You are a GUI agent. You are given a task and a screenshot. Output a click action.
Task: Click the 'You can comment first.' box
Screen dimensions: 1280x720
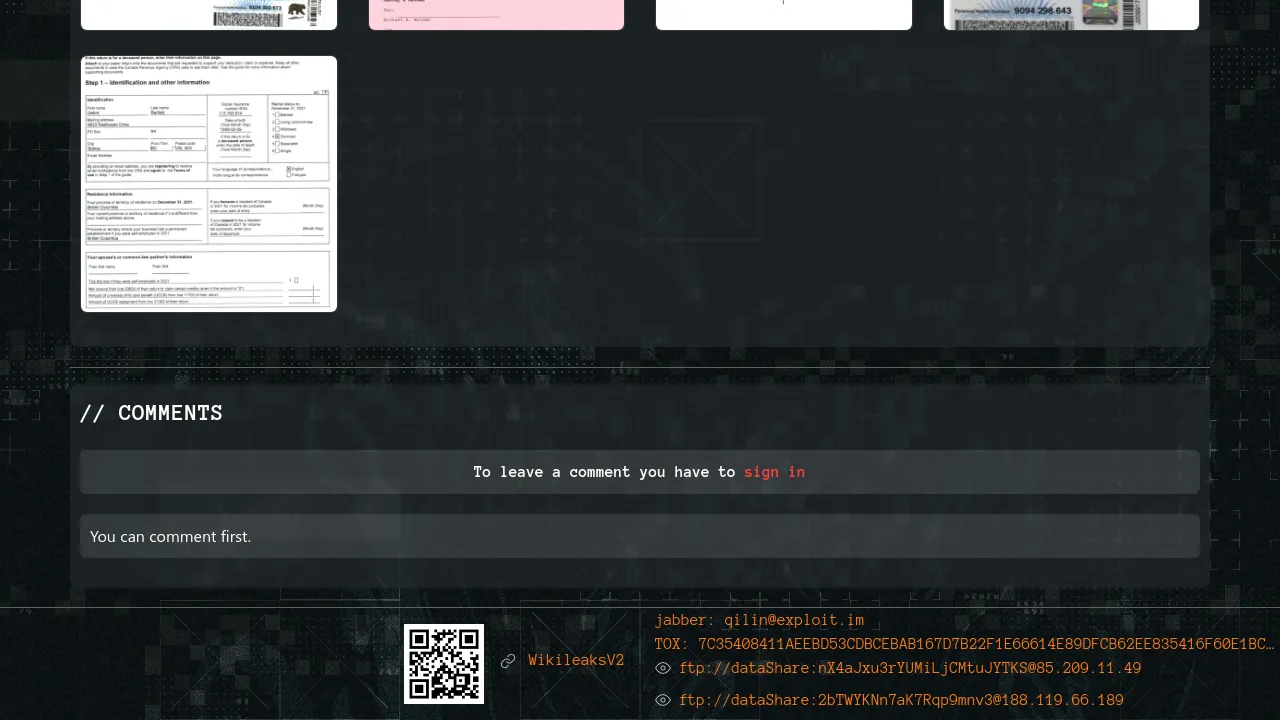(x=640, y=536)
